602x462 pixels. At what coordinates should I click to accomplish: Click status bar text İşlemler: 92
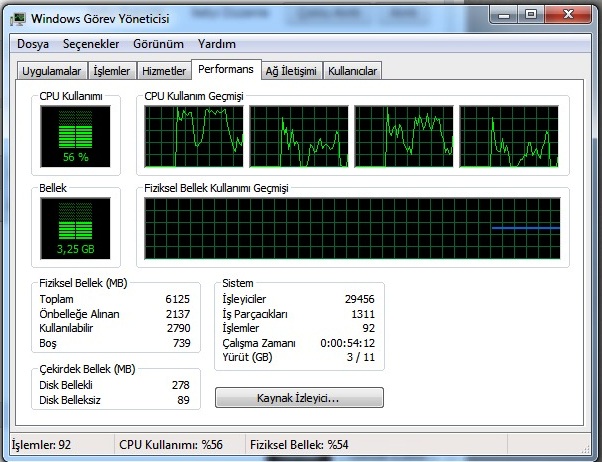point(41,445)
